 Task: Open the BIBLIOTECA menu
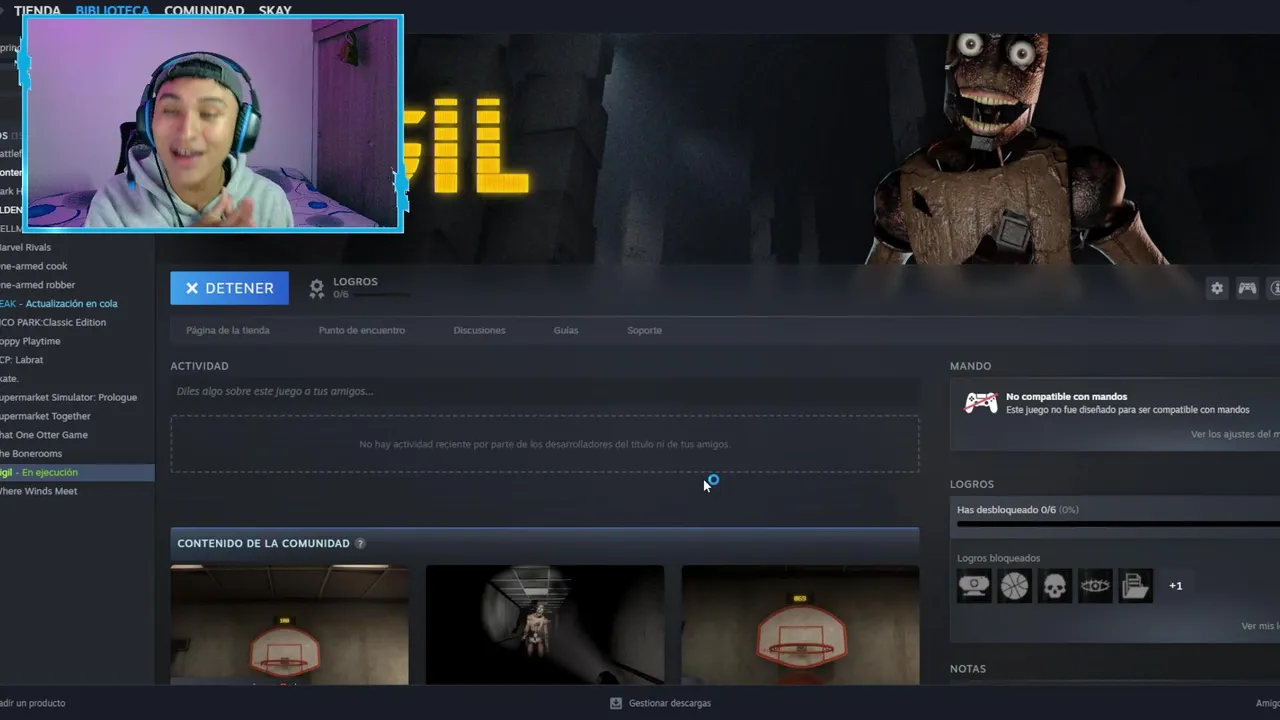click(x=112, y=10)
